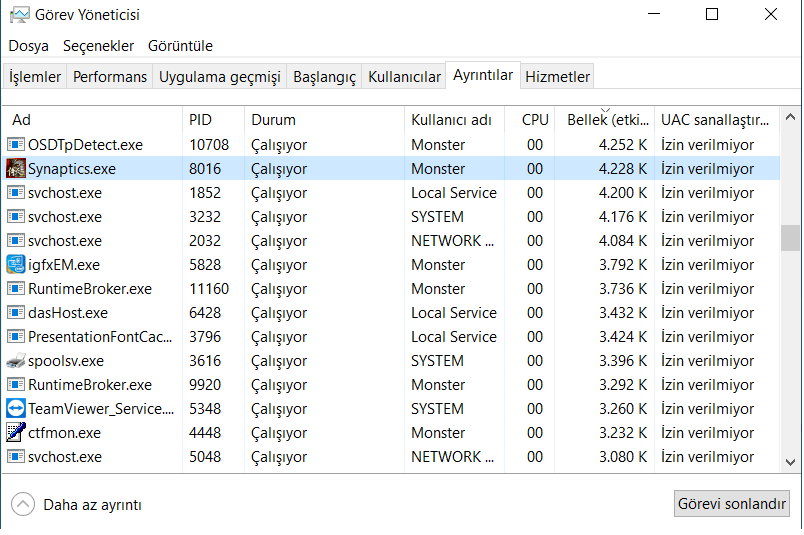The image size is (804, 535).
Task: Select the igfxEM.exe process name
Action: coord(64,265)
